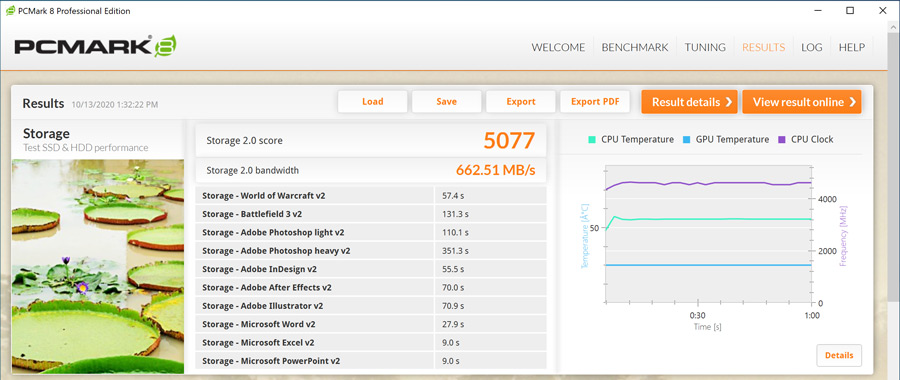This screenshot has width=900, height=380.
Task: Click the water lily Storage thumbnail
Action: [98, 266]
